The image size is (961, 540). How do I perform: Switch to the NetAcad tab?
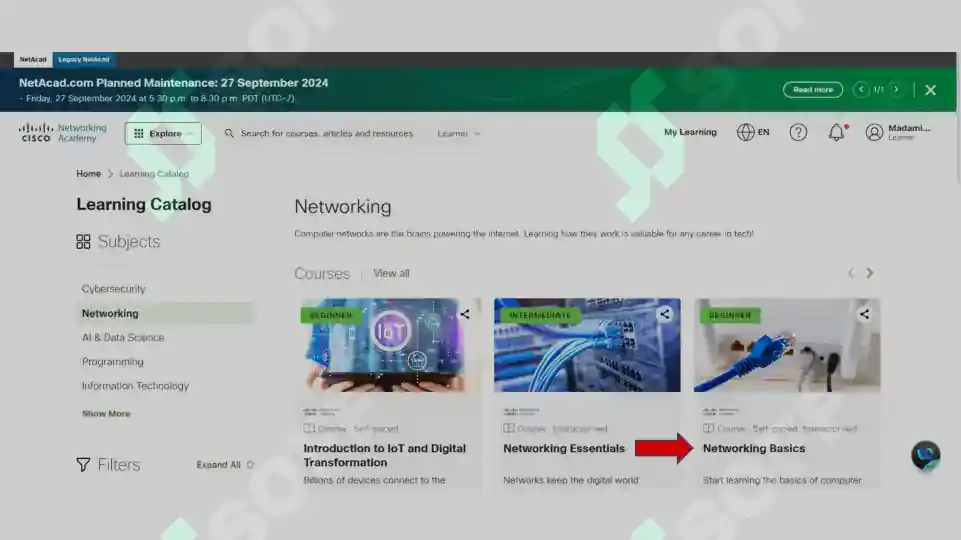tap(32, 59)
